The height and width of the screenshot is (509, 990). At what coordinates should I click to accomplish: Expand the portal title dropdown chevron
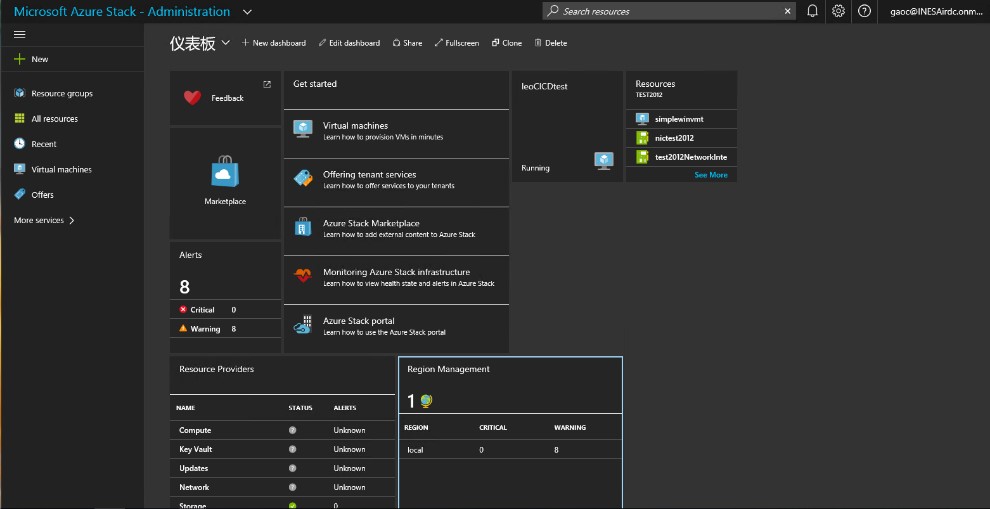coord(247,11)
